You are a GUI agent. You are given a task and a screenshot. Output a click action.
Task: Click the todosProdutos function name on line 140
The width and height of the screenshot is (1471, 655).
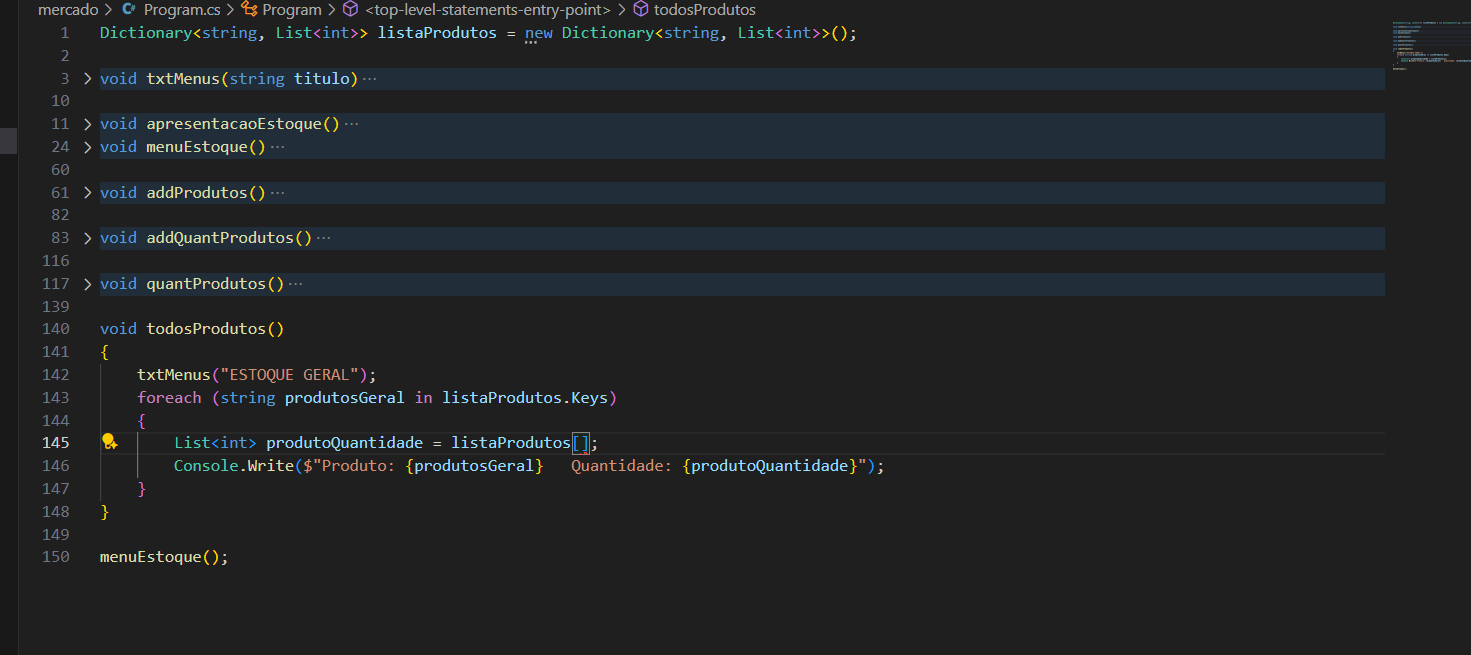pyautogui.click(x=206, y=329)
